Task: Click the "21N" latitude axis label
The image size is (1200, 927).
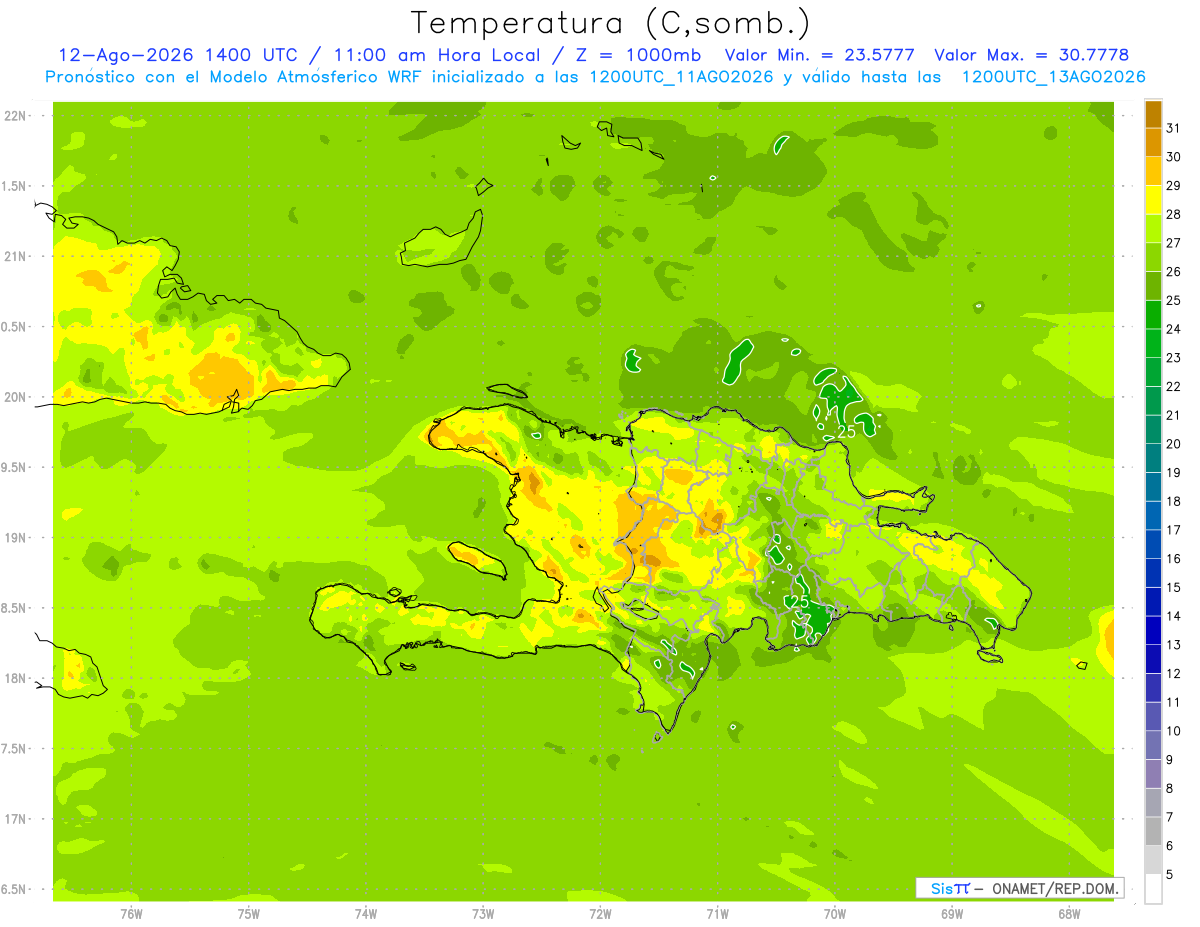Action: 15,256
